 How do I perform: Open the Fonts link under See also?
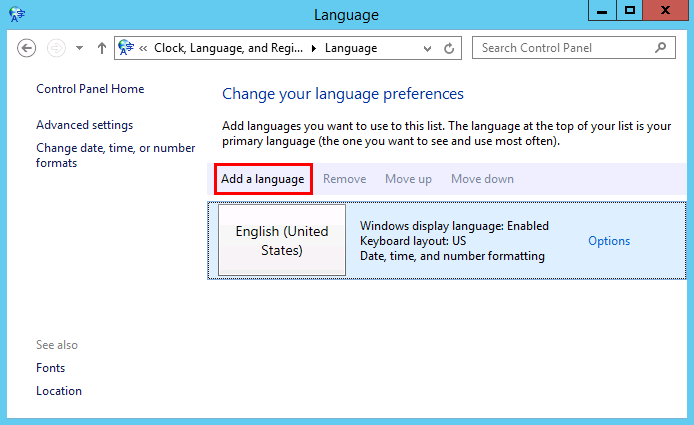pyautogui.click(x=50, y=368)
